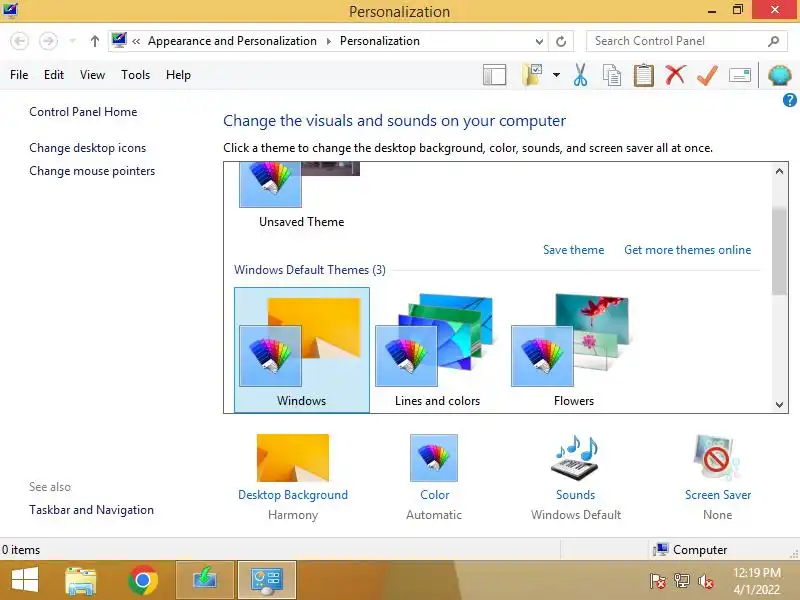
Task: Refresh the Personalization page
Action: click(x=561, y=41)
